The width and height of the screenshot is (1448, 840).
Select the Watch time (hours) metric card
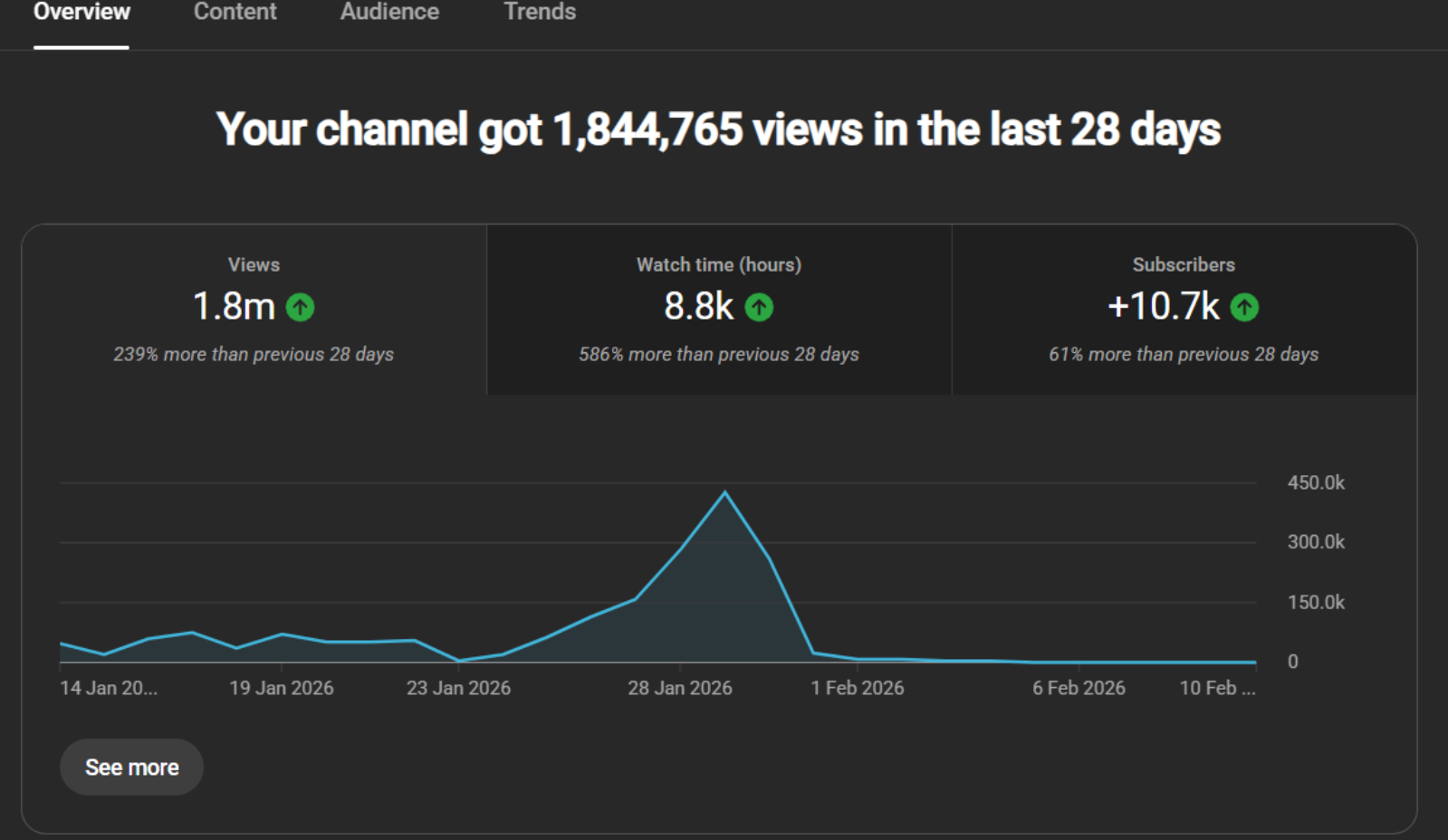pos(718,309)
